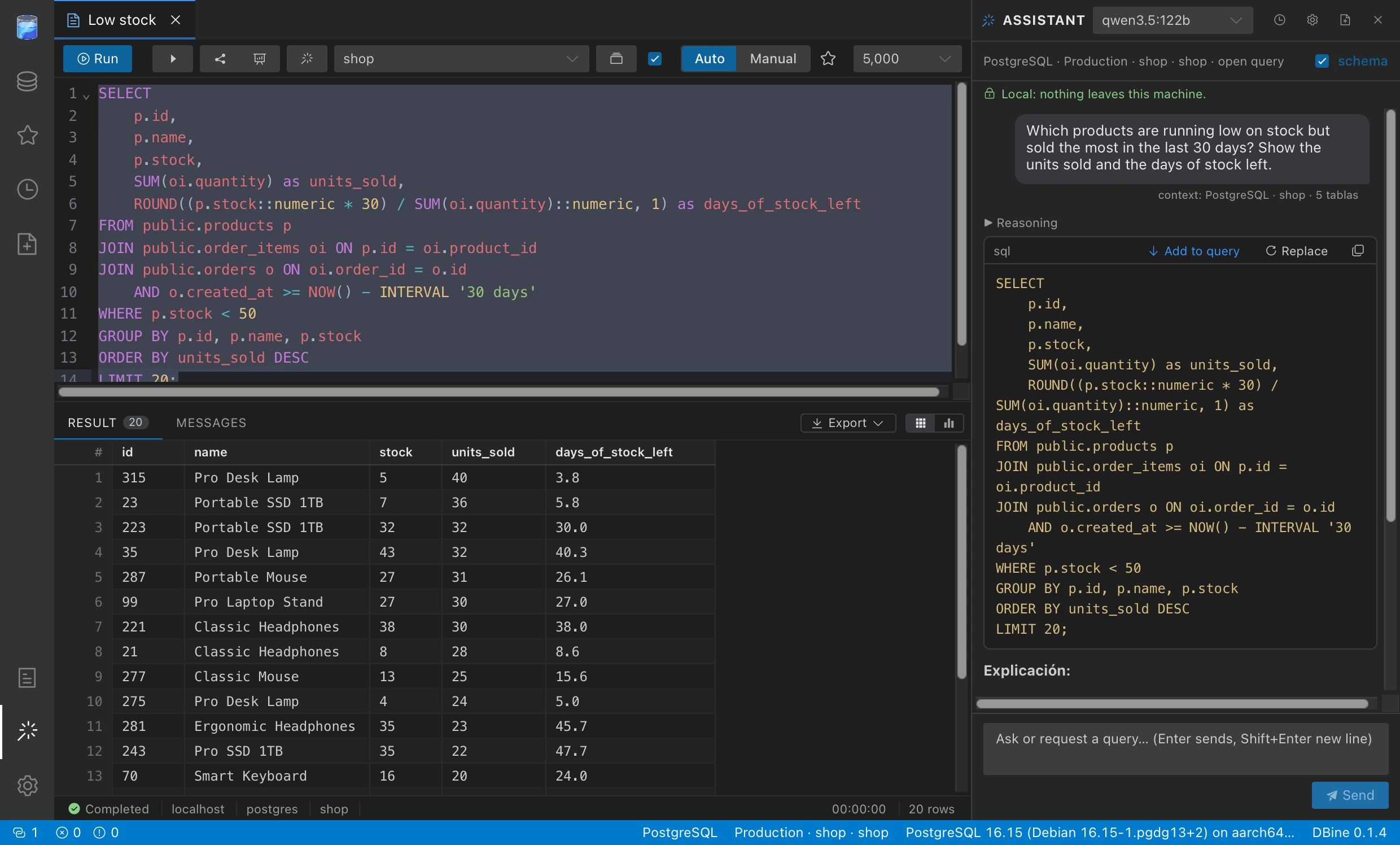Click the assistant message input field

(1185, 748)
